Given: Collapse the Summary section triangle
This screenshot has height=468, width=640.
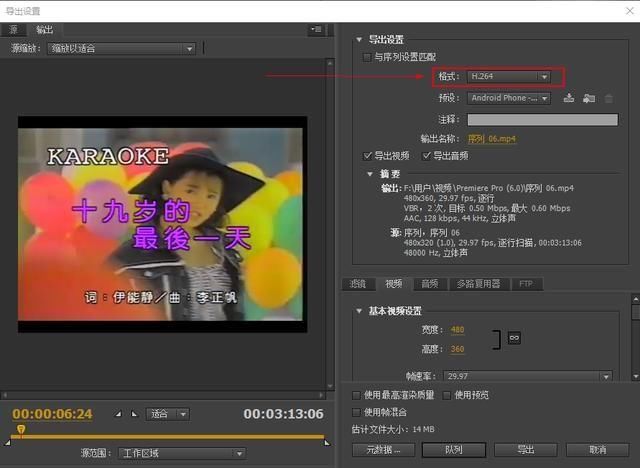Looking at the screenshot, I should 370,174.
